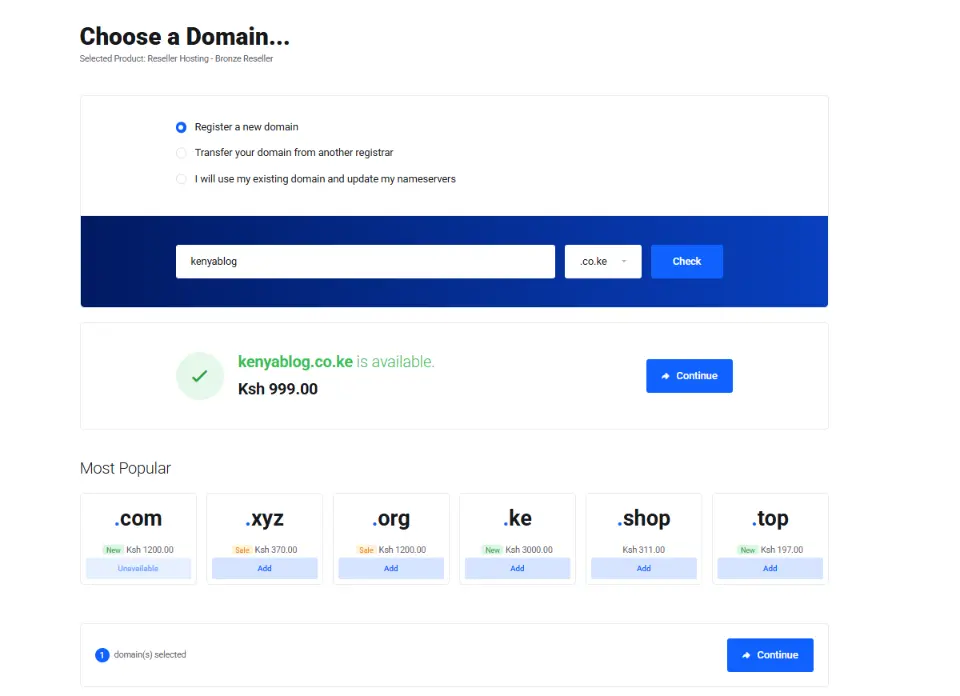Click the Sale badge on .org
Image resolution: width=960 pixels, height=696 pixels.
pyautogui.click(x=366, y=550)
